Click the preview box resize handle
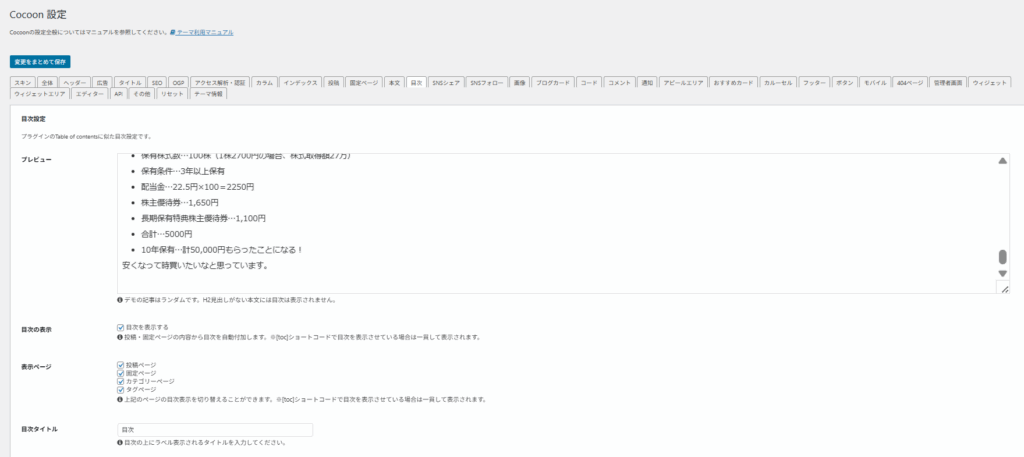The width and height of the screenshot is (1024, 457). 1003,288
